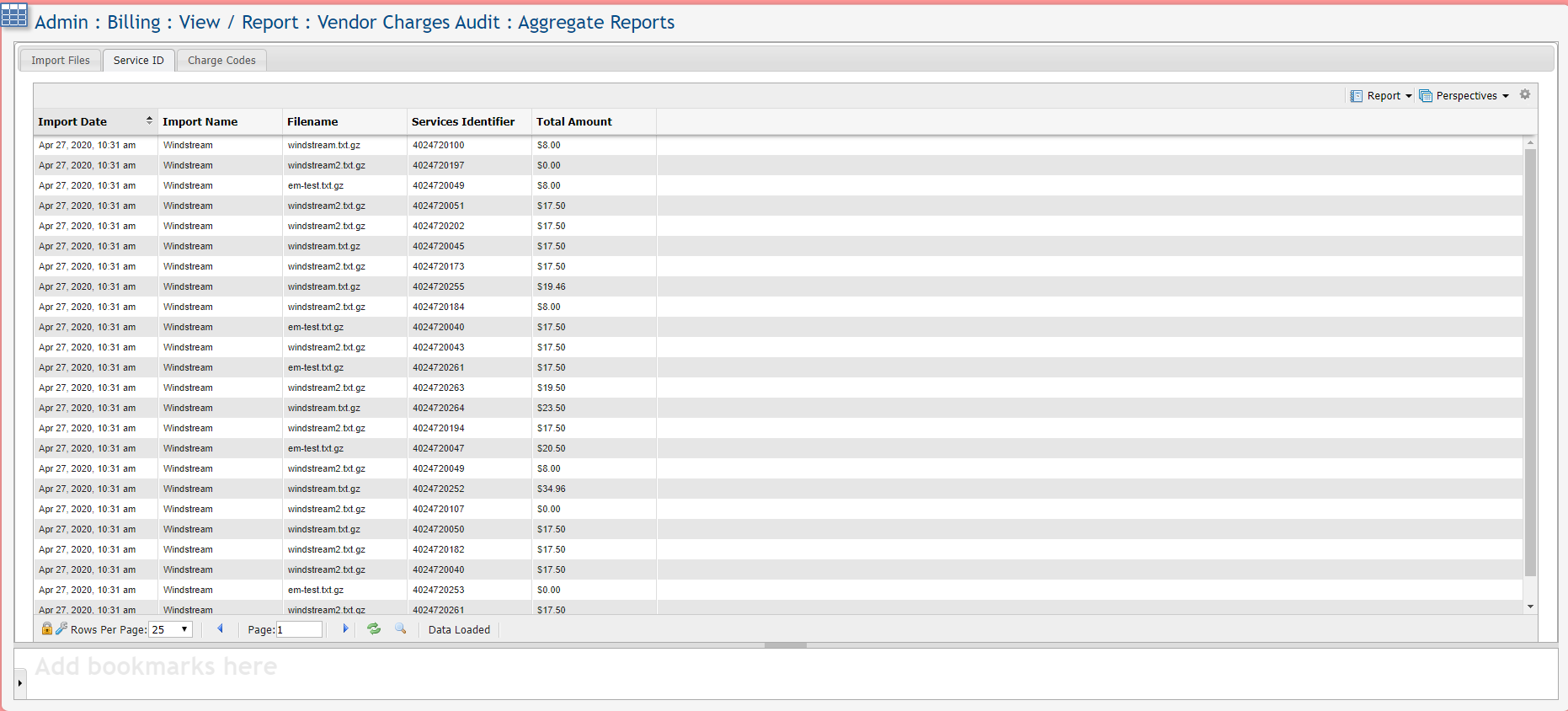Click the splitter handle above bookmarks panel
The height and width of the screenshot is (711, 1568).
tap(786, 645)
